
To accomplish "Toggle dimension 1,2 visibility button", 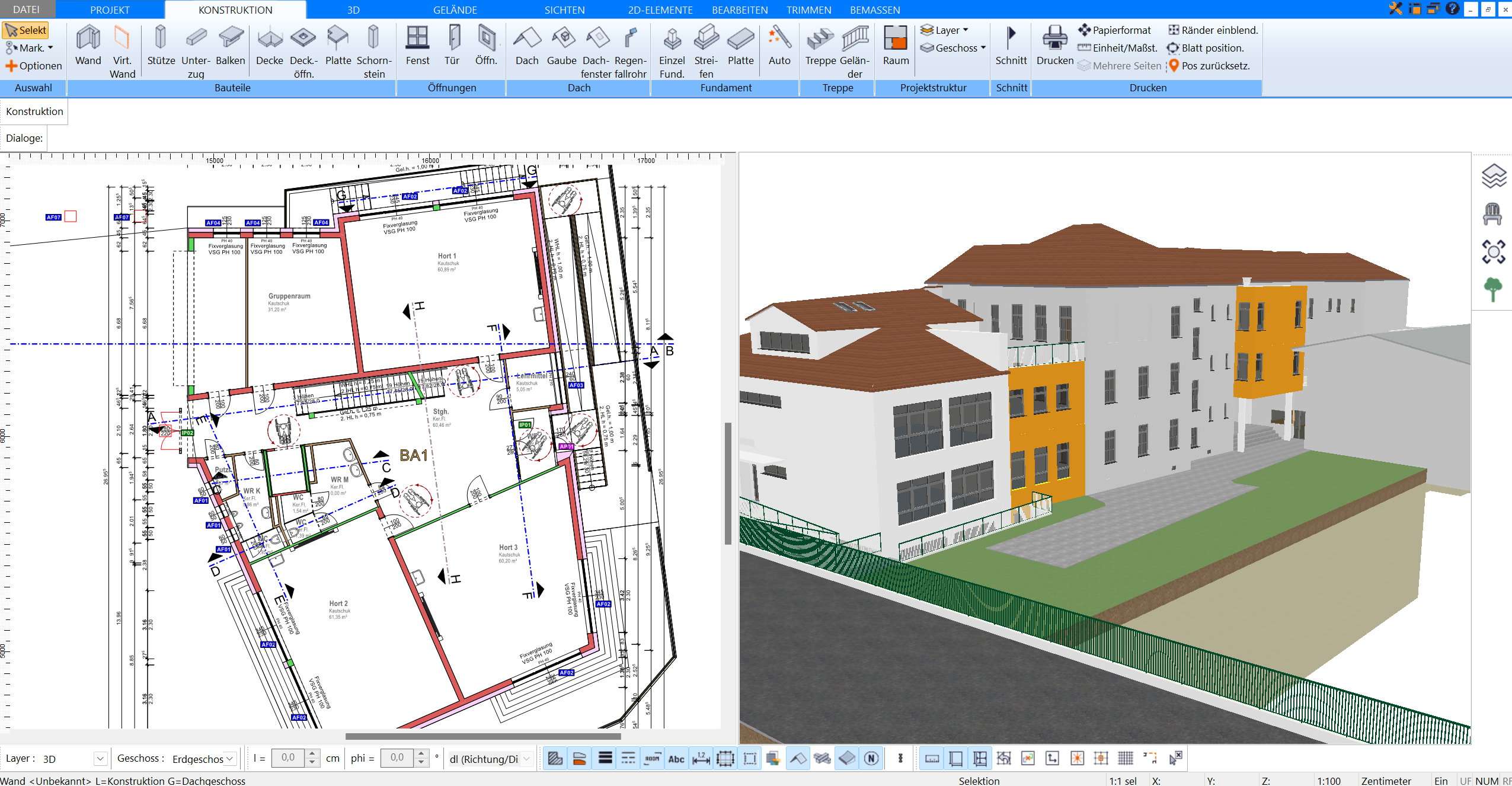I will pos(701,758).
